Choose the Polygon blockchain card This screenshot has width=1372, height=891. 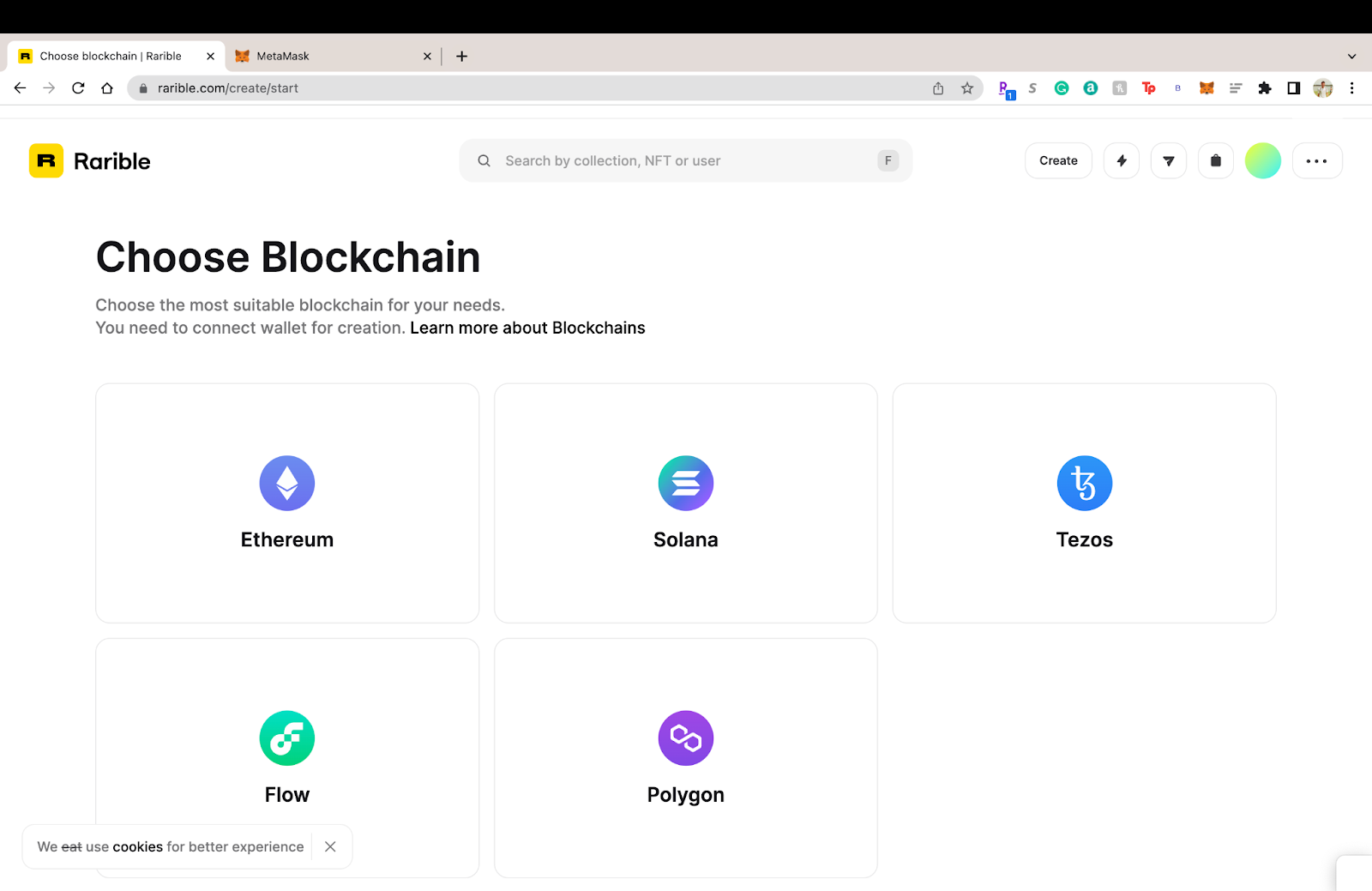[x=686, y=758]
